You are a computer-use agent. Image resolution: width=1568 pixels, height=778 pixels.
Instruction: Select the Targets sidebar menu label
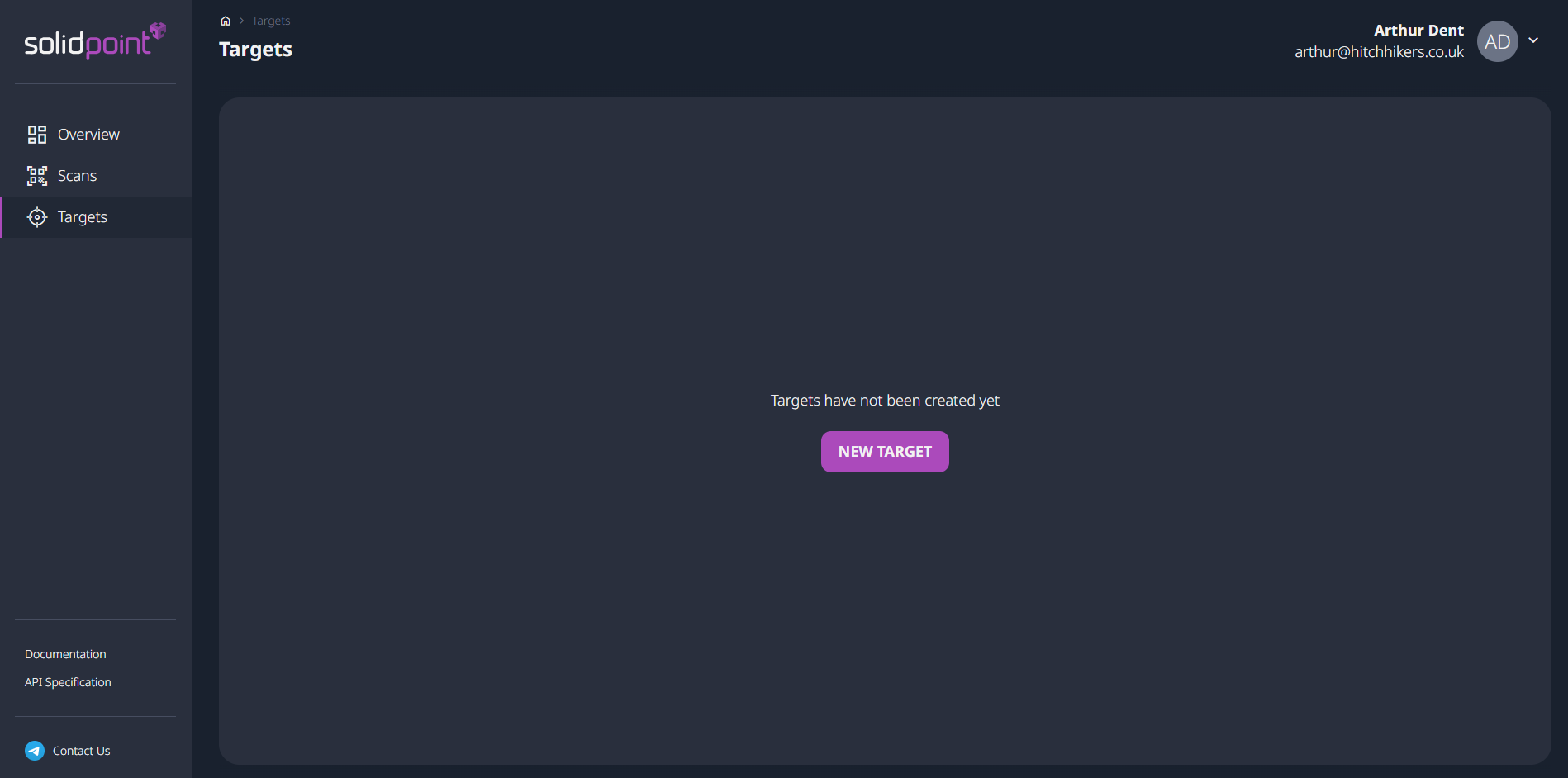click(83, 217)
